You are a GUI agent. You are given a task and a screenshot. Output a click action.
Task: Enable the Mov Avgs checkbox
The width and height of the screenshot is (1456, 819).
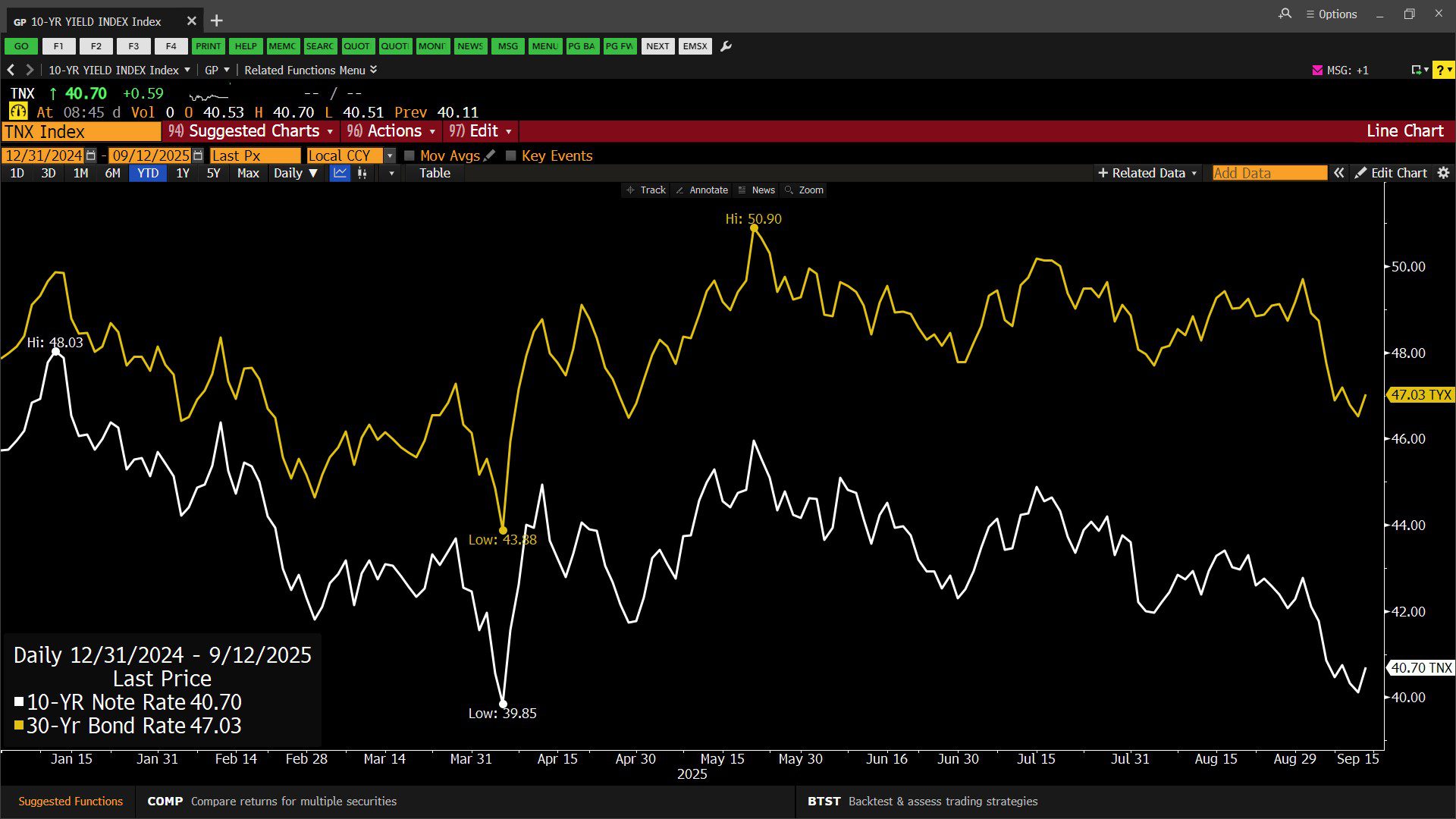coord(409,155)
